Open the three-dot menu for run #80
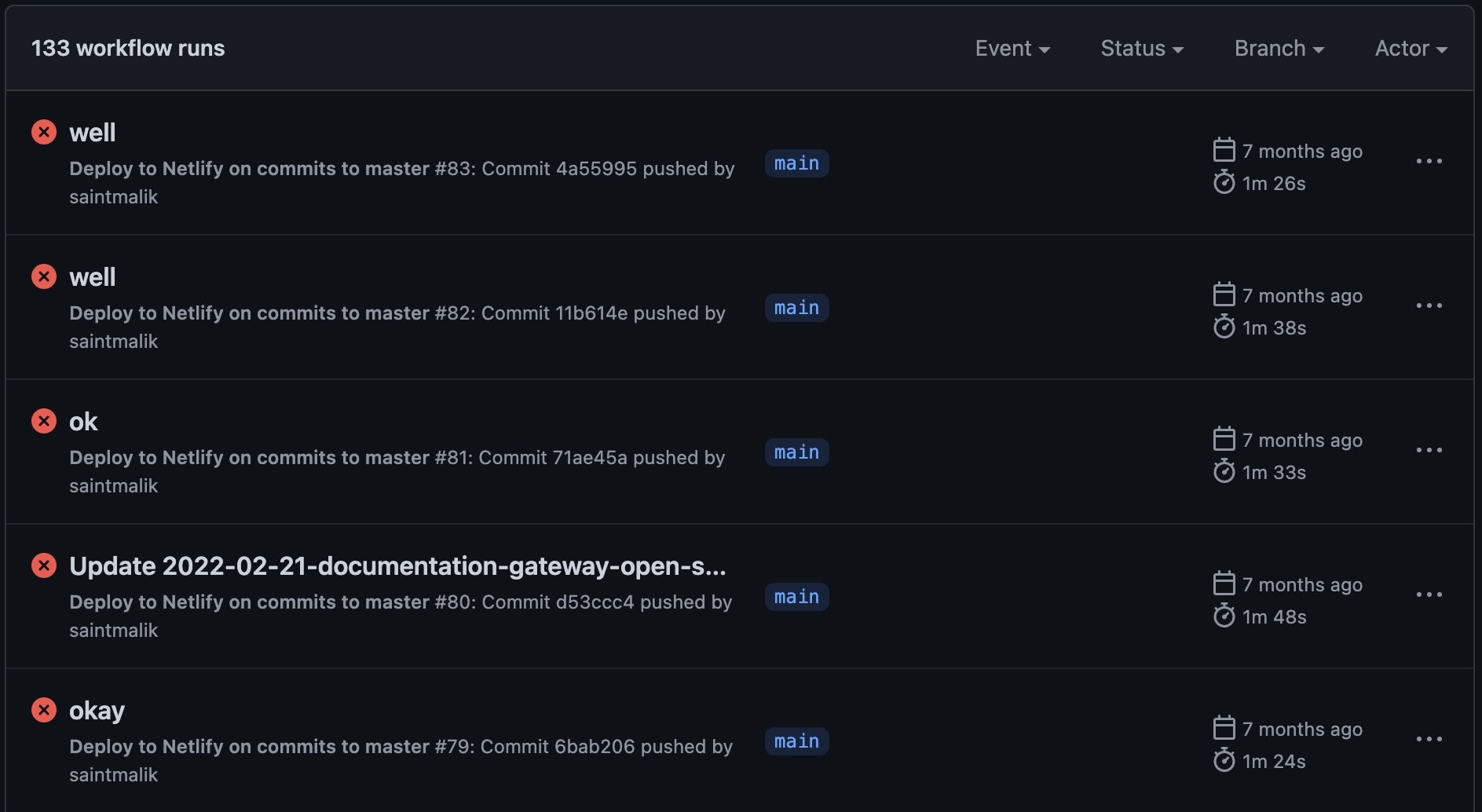Screen dimensions: 1482x812 coord(1429,594)
